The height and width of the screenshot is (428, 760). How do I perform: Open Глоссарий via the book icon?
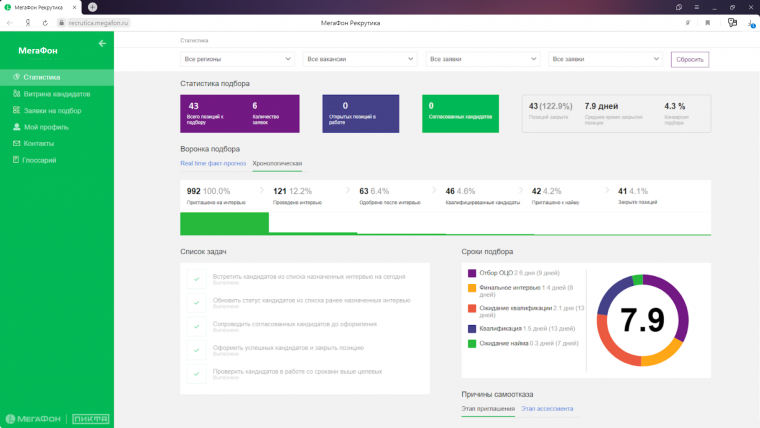point(17,160)
